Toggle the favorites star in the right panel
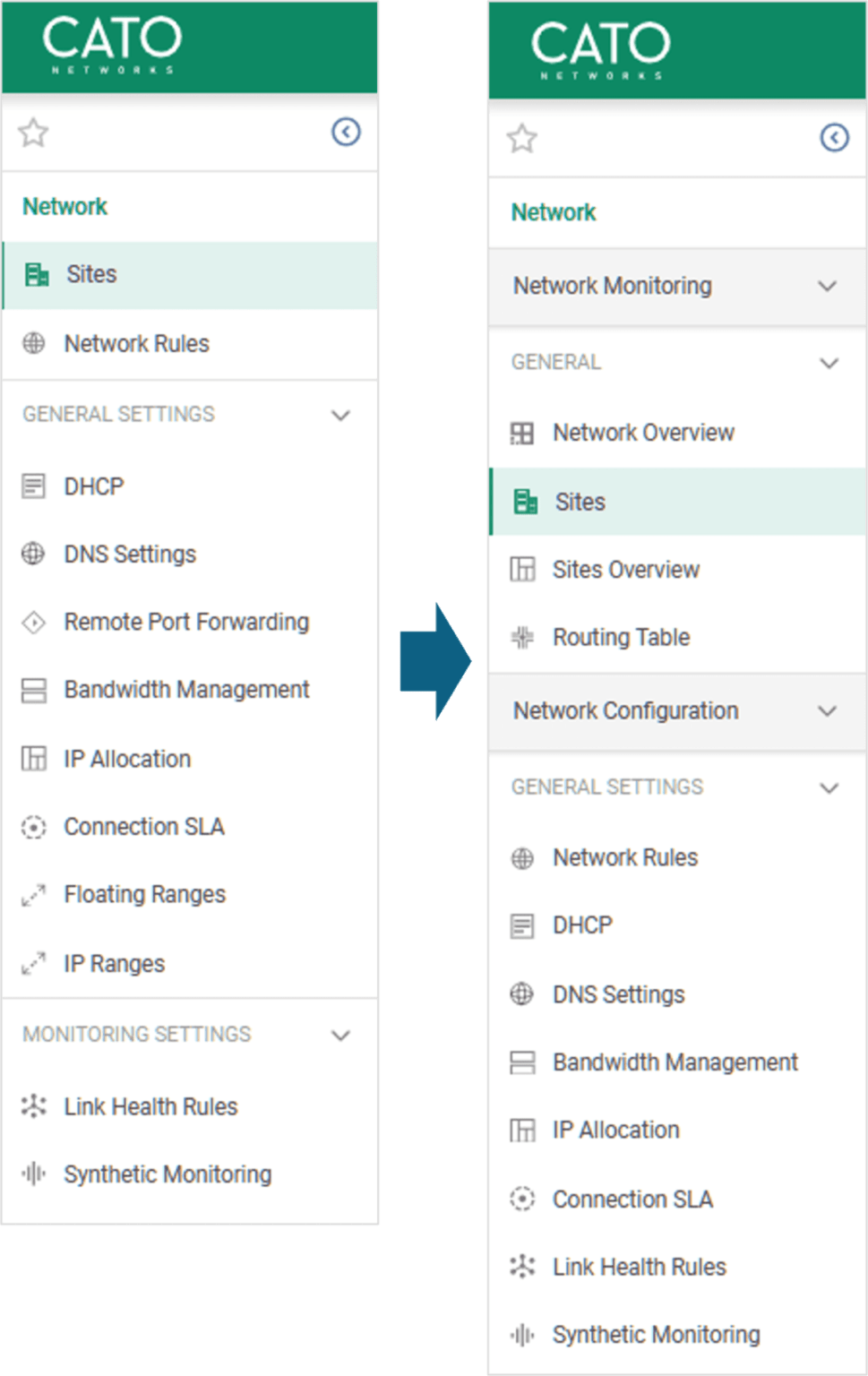Image resolution: width=868 pixels, height=1376 pixels. click(522, 139)
